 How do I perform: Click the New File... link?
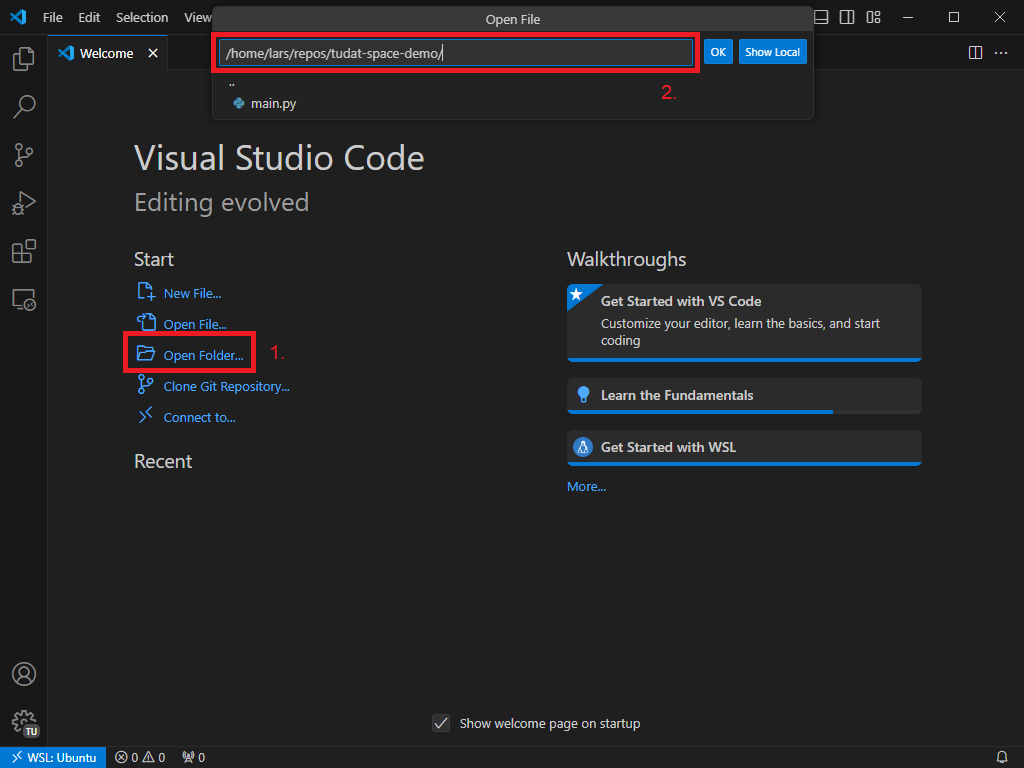(192, 294)
